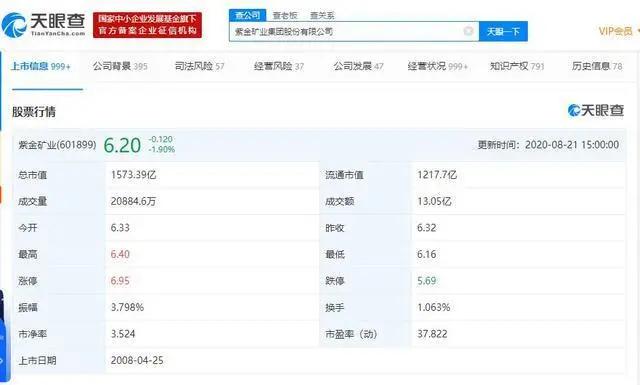Open the 司法风险 tab

[x=200, y=66]
